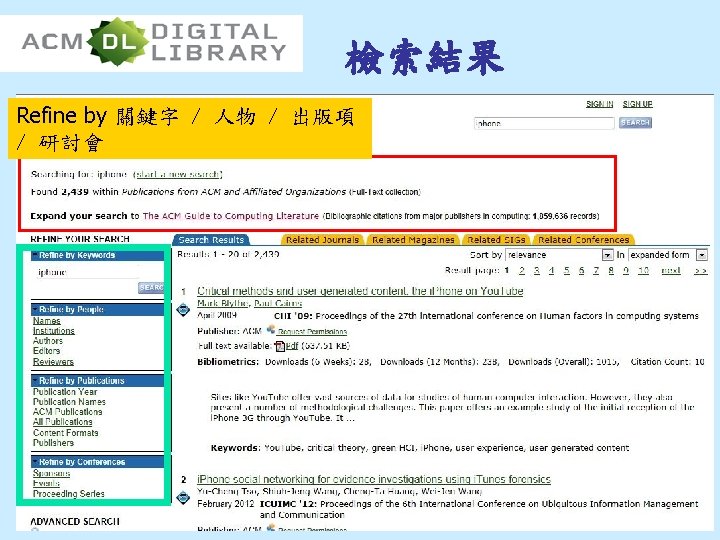Click the bookmark icon beside result 1
Image resolution: width=720 pixels, height=540 pixels.
coord(183,309)
